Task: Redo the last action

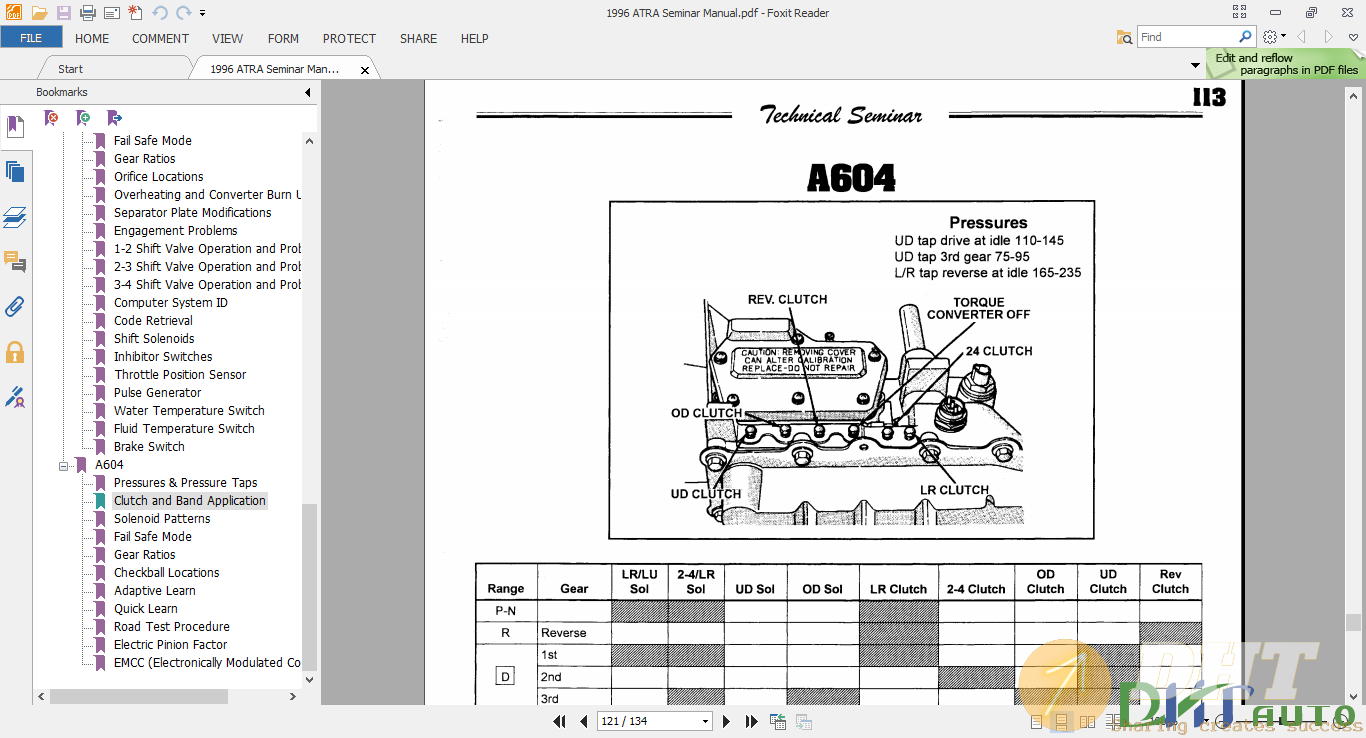Action: click(183, 13)
